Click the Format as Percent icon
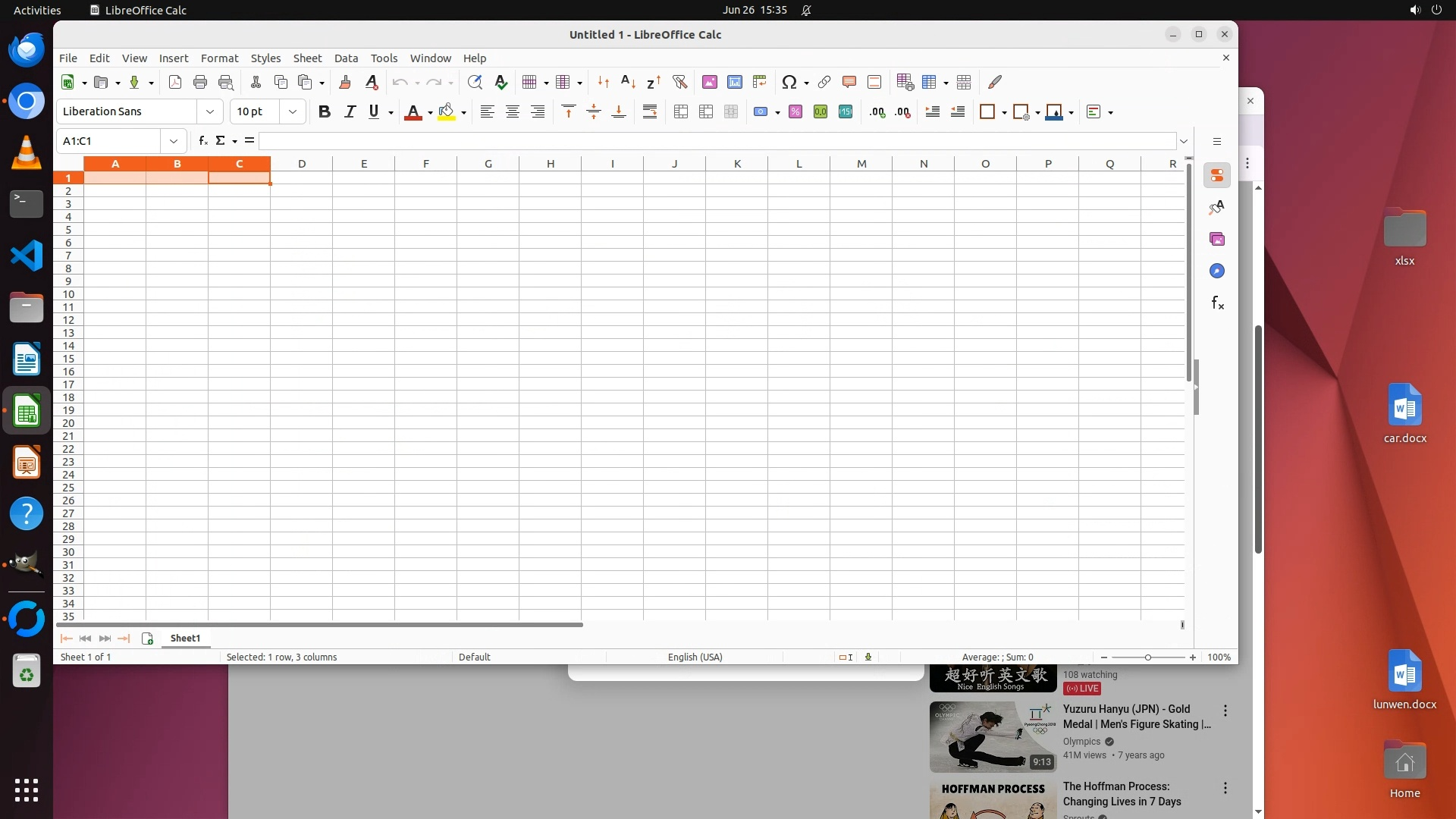Screen dimensions: 1456x819 (795, 111)
